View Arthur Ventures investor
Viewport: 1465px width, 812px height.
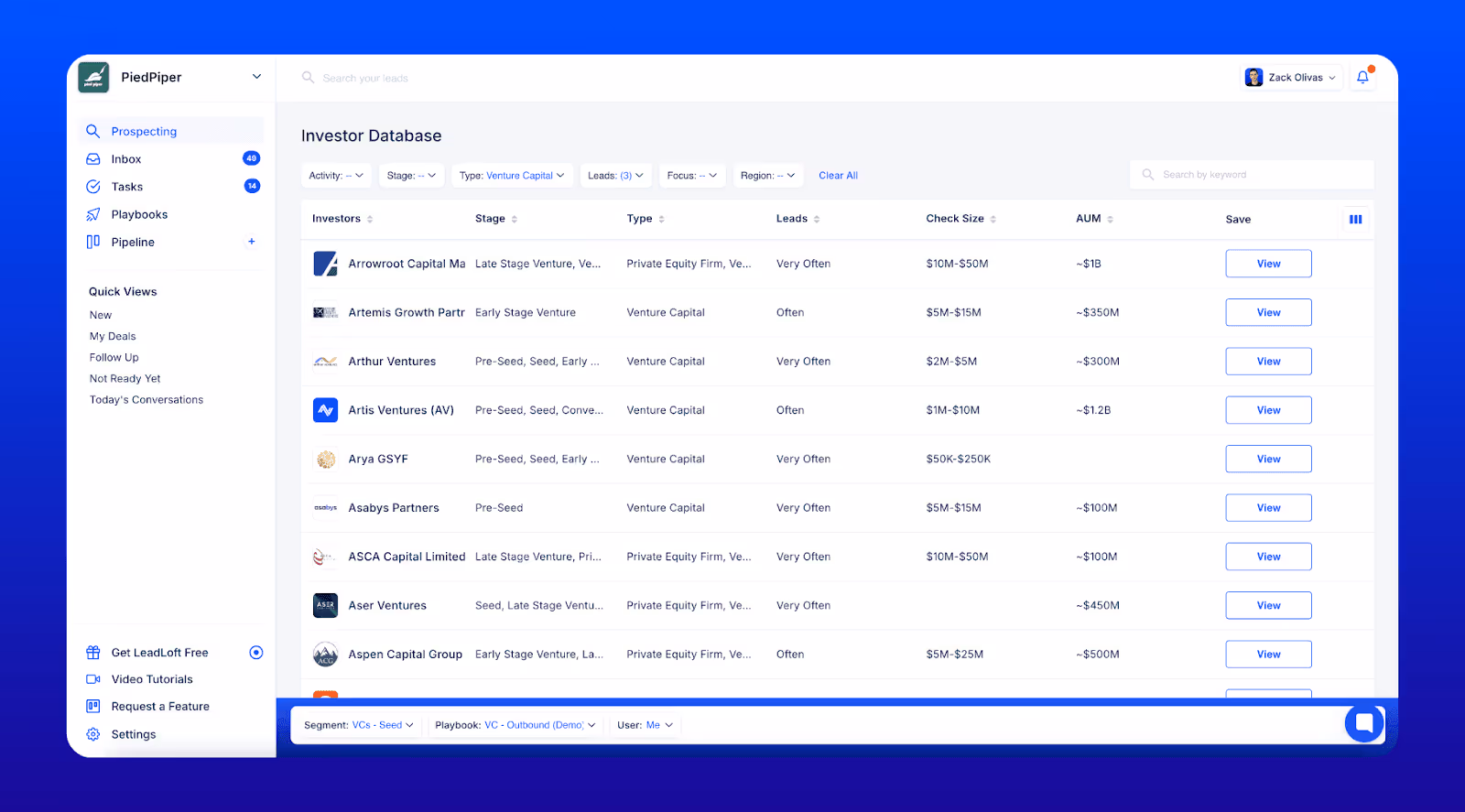pos(1269,362)
